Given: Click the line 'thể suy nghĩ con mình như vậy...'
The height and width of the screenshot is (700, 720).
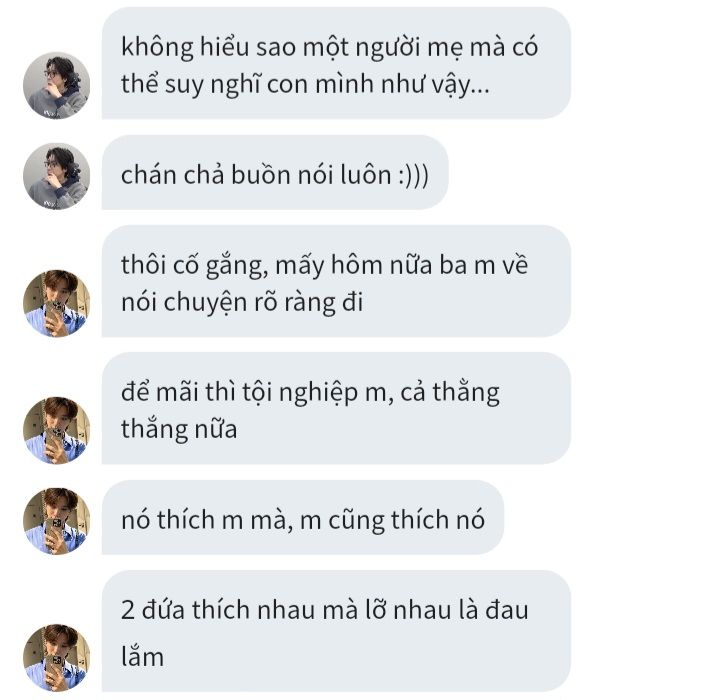Looking at the screenshot, I should (305, 85).
